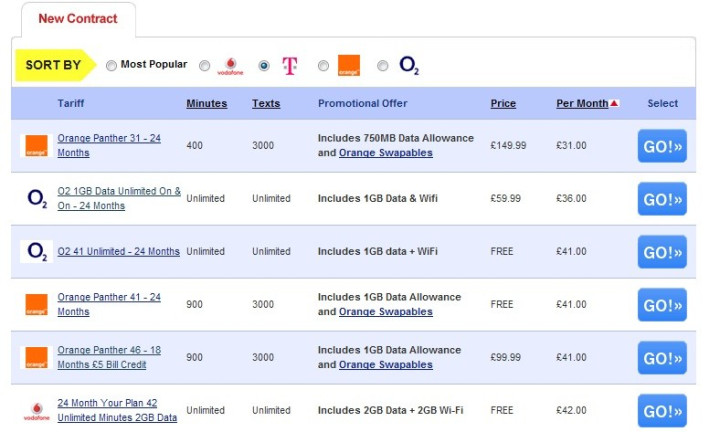This screenshot has width=720, height=432.
Task: Open Orange Panther 41 - 24 Months tariff
Action: tap(109, 304)
